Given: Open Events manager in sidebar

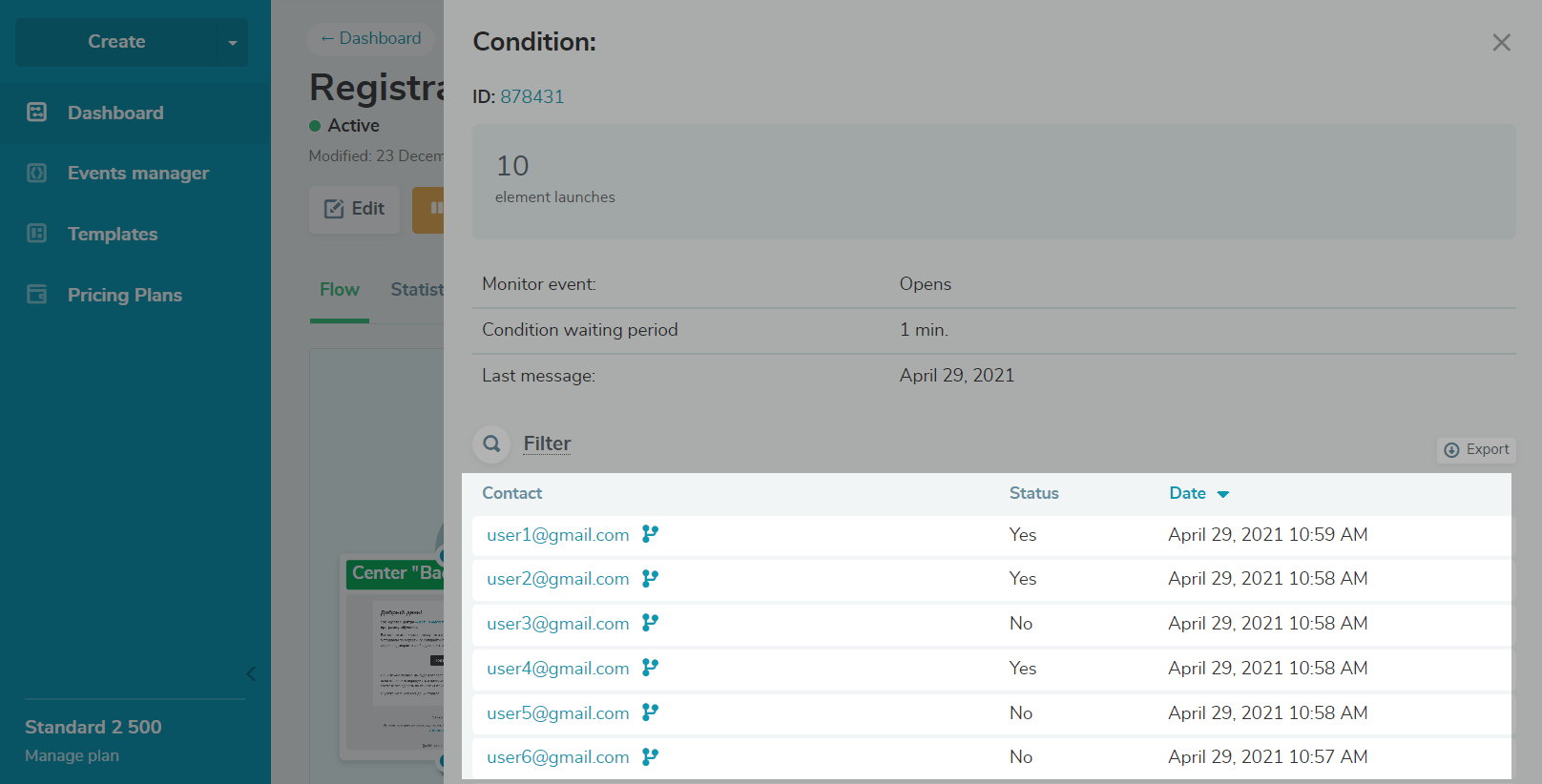Looking at the screenshot, I should tap(137, 173).
